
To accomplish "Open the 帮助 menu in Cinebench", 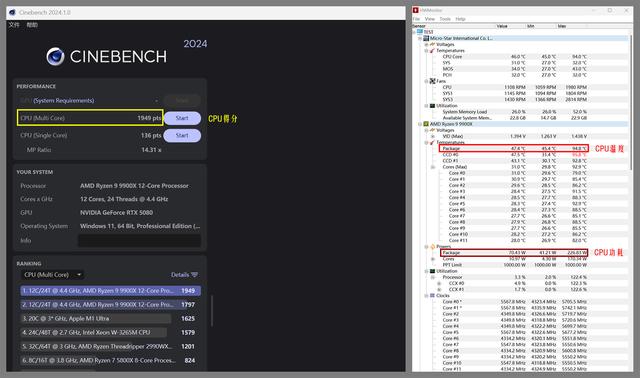I will click(32, 25).
